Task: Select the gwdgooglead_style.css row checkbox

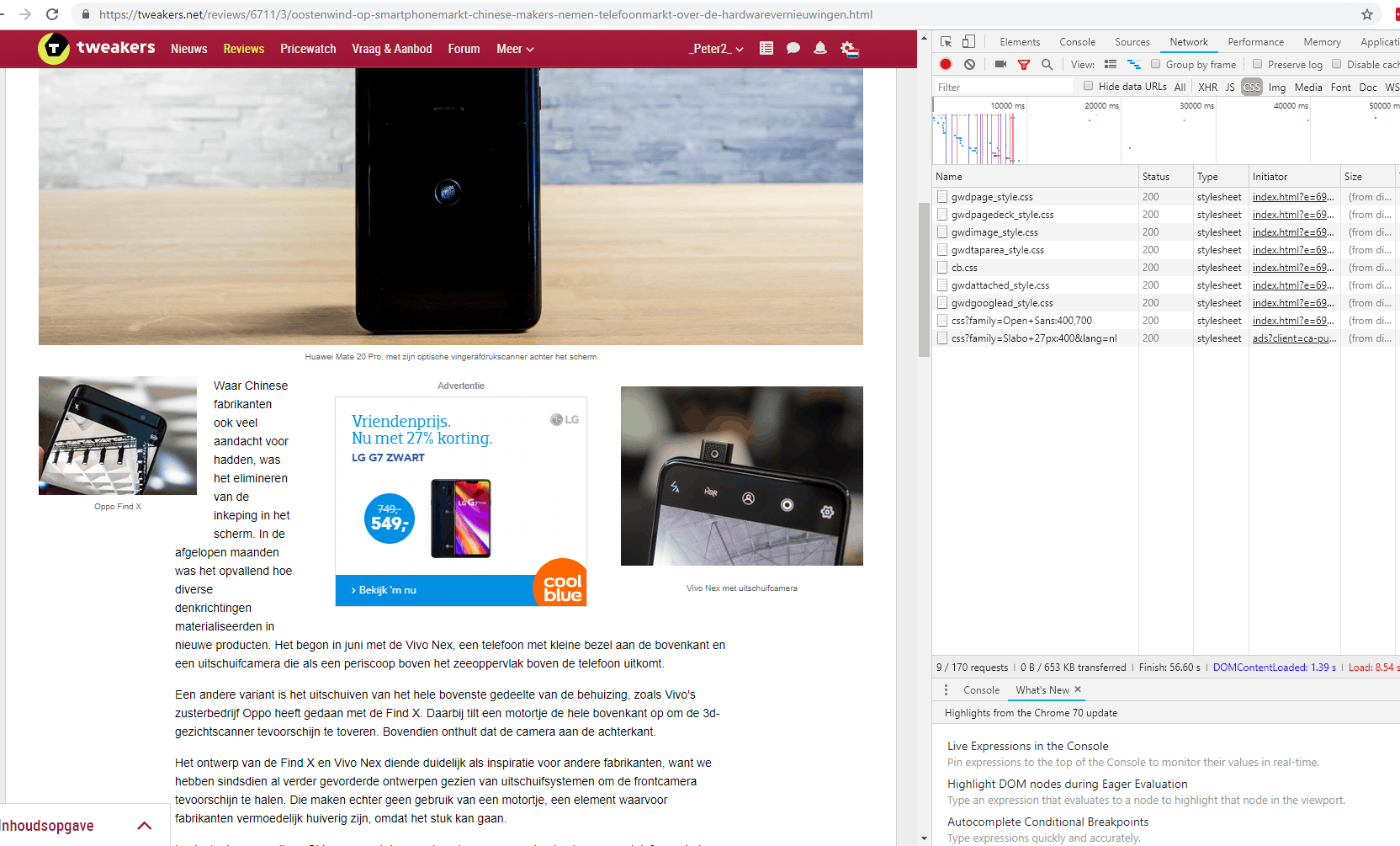Action: pos(942,302)
